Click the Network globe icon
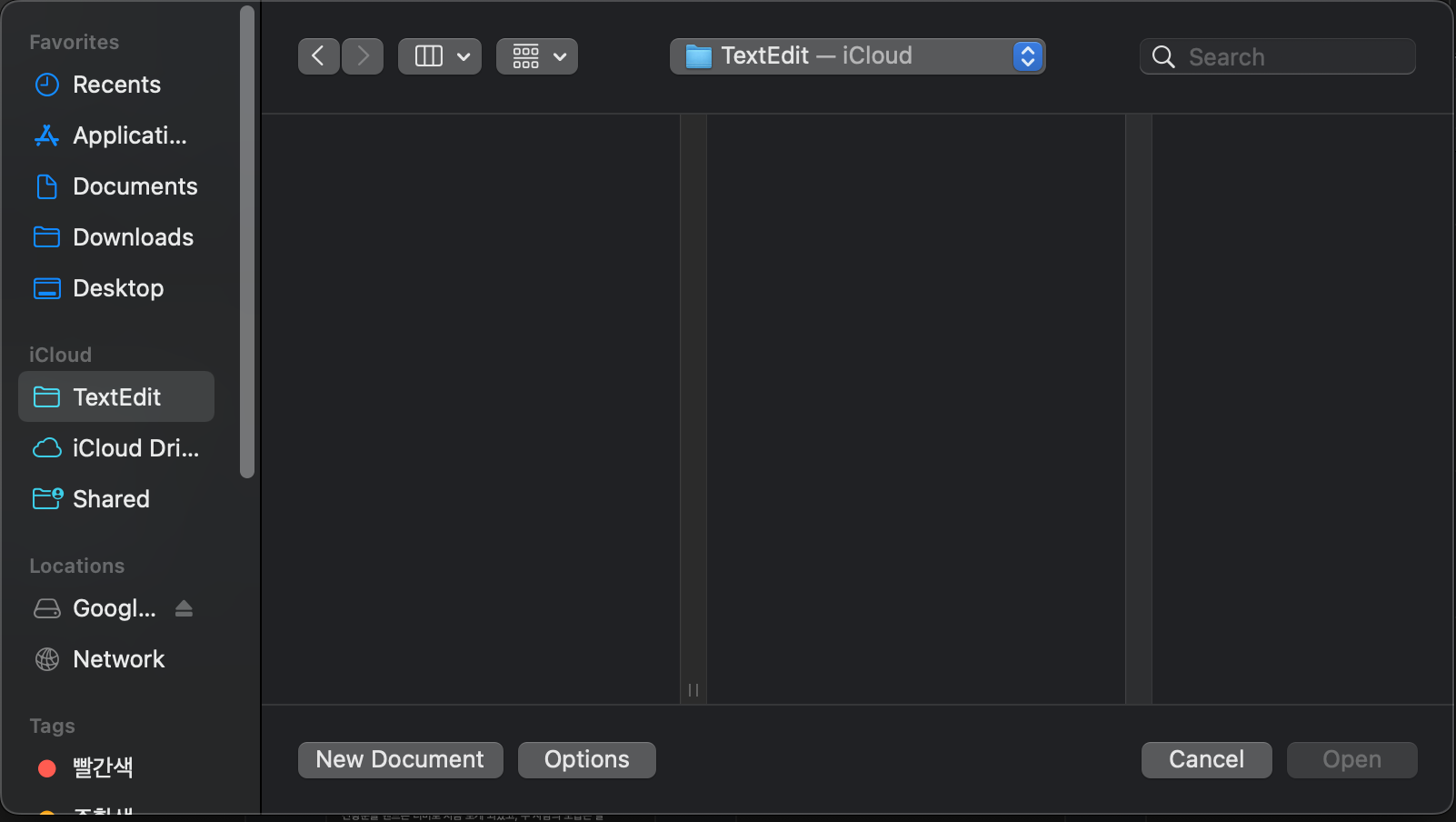1456x822 pixels. coord(47,659)
